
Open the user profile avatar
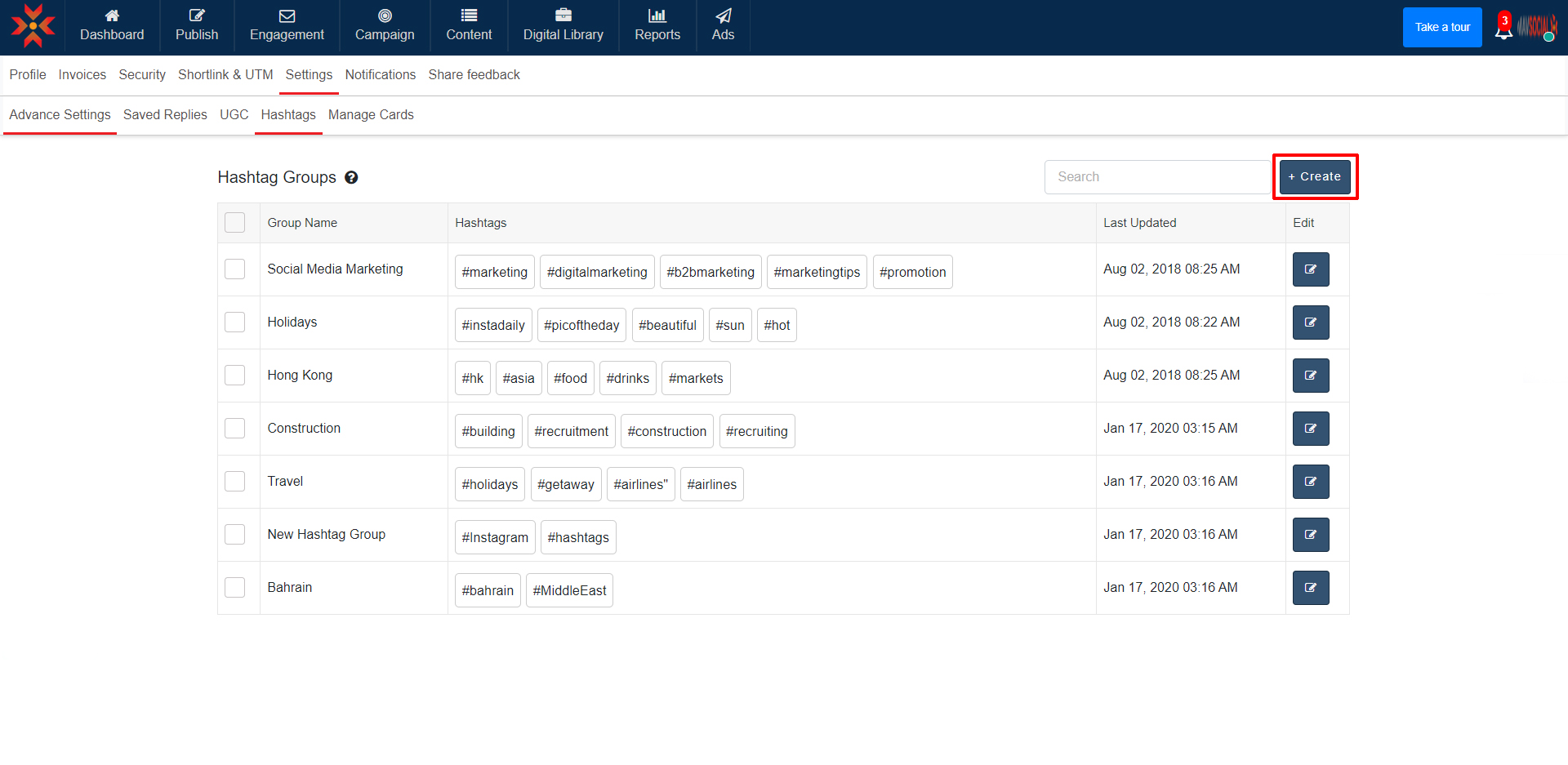click(x=1537, y=27)
